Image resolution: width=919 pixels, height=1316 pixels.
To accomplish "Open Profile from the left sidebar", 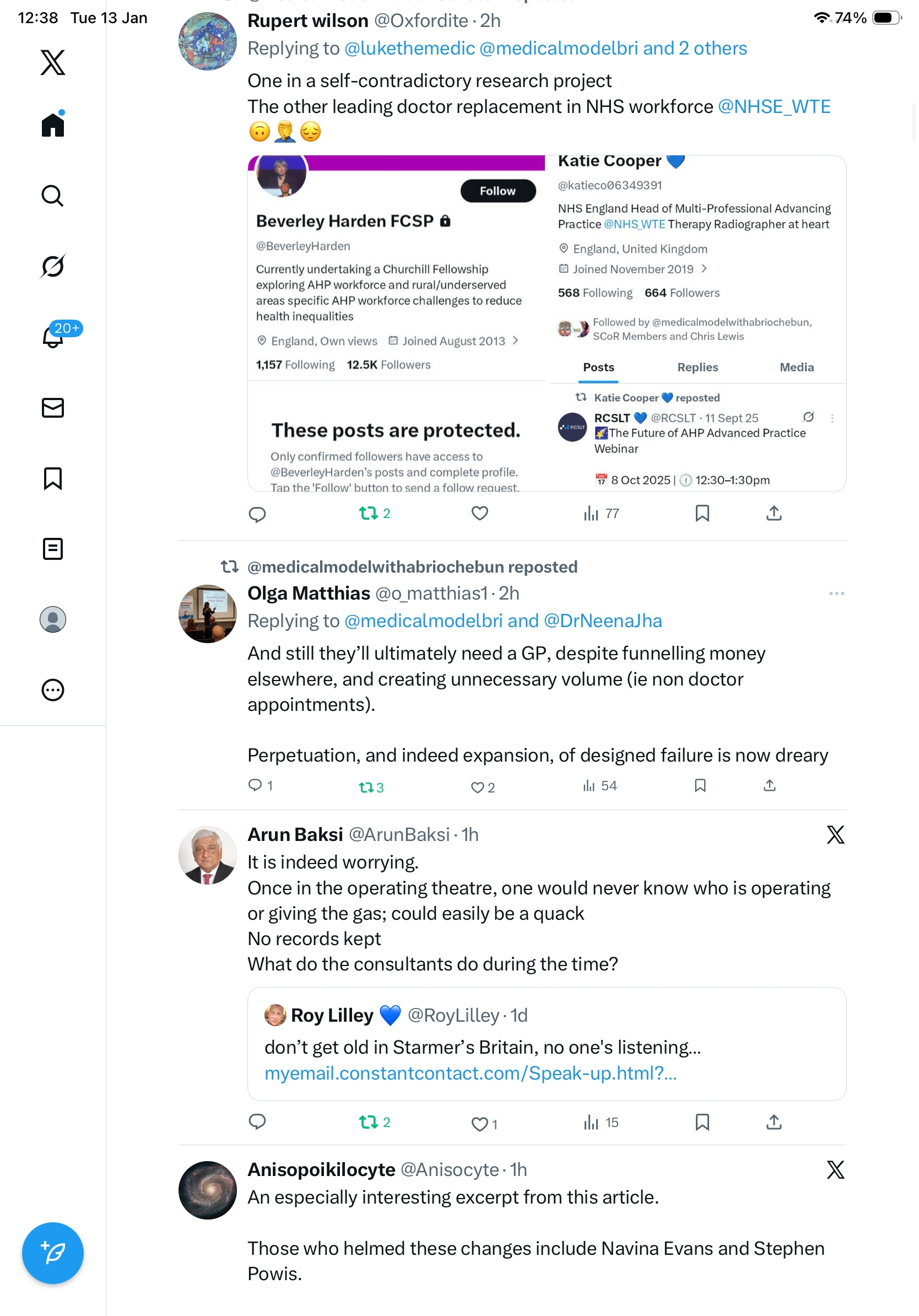I will pyautogui.click(x=53, y=619).
